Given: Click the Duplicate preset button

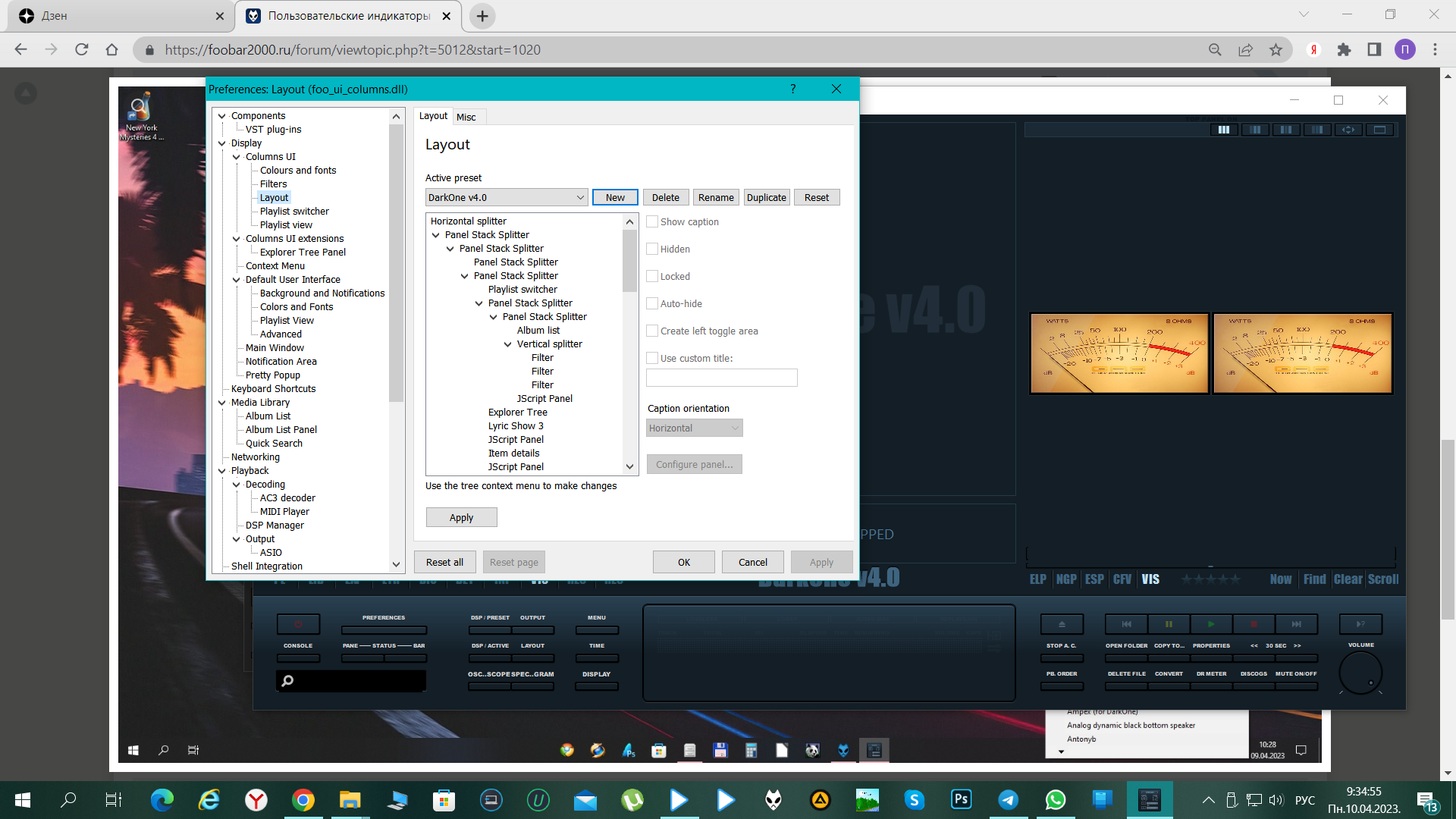Looking at the screenshot, I should coord(766,197).
